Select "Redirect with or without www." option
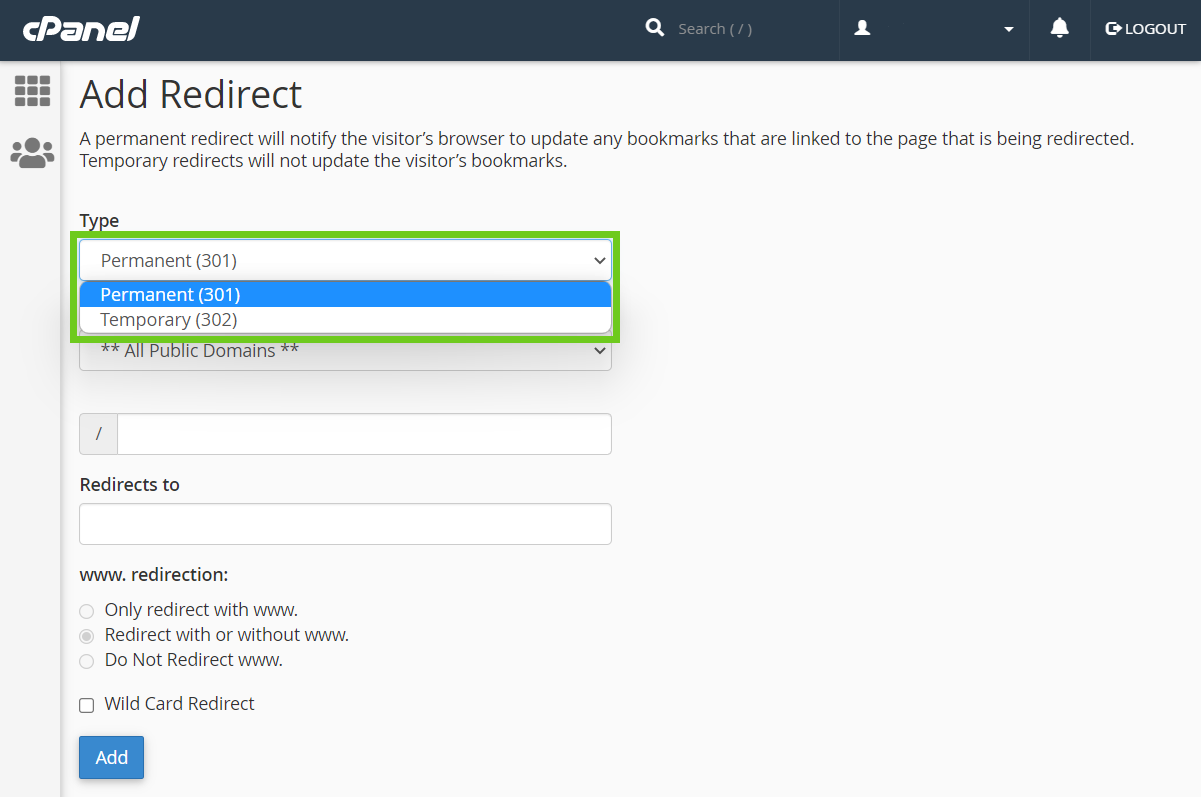The width and height of the screenshot is (1201, 797). coord(87,636)
